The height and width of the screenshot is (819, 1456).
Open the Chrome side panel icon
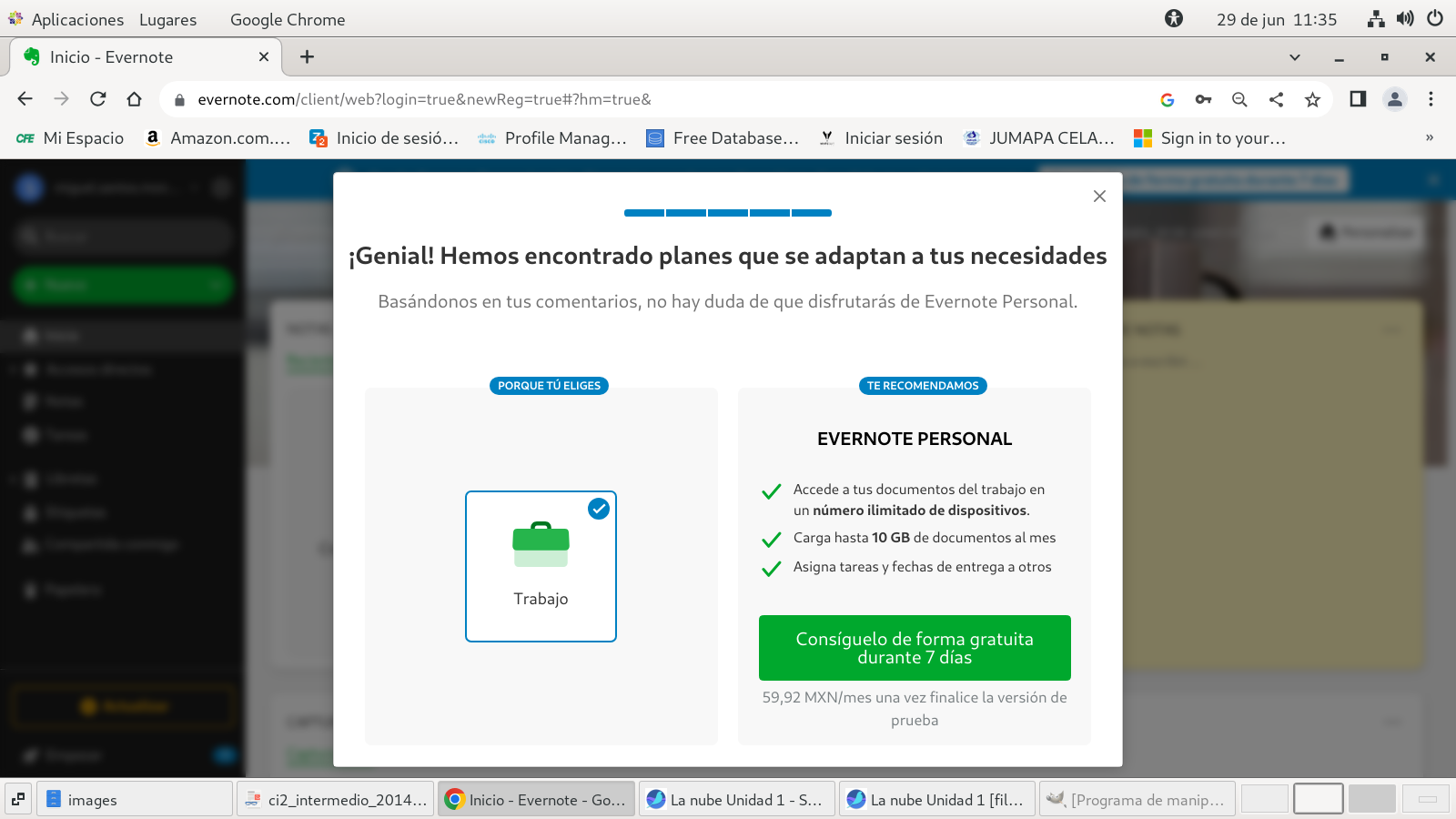[x=1358, y=99]
